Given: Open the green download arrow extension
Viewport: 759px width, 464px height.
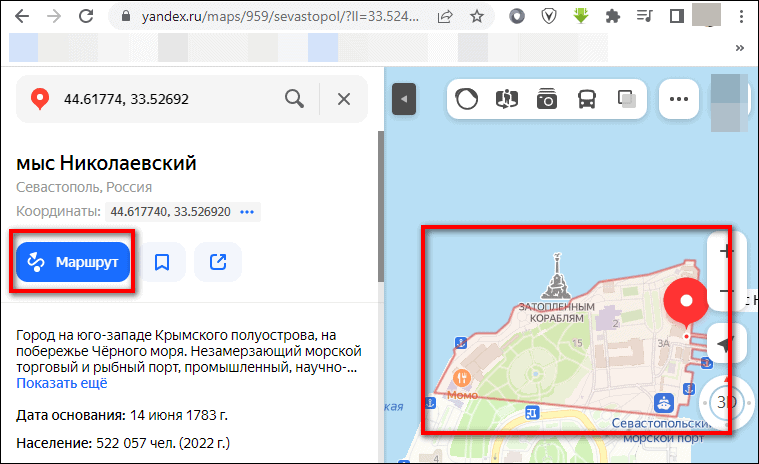Looking at the screenshot, I should point(580,16).
